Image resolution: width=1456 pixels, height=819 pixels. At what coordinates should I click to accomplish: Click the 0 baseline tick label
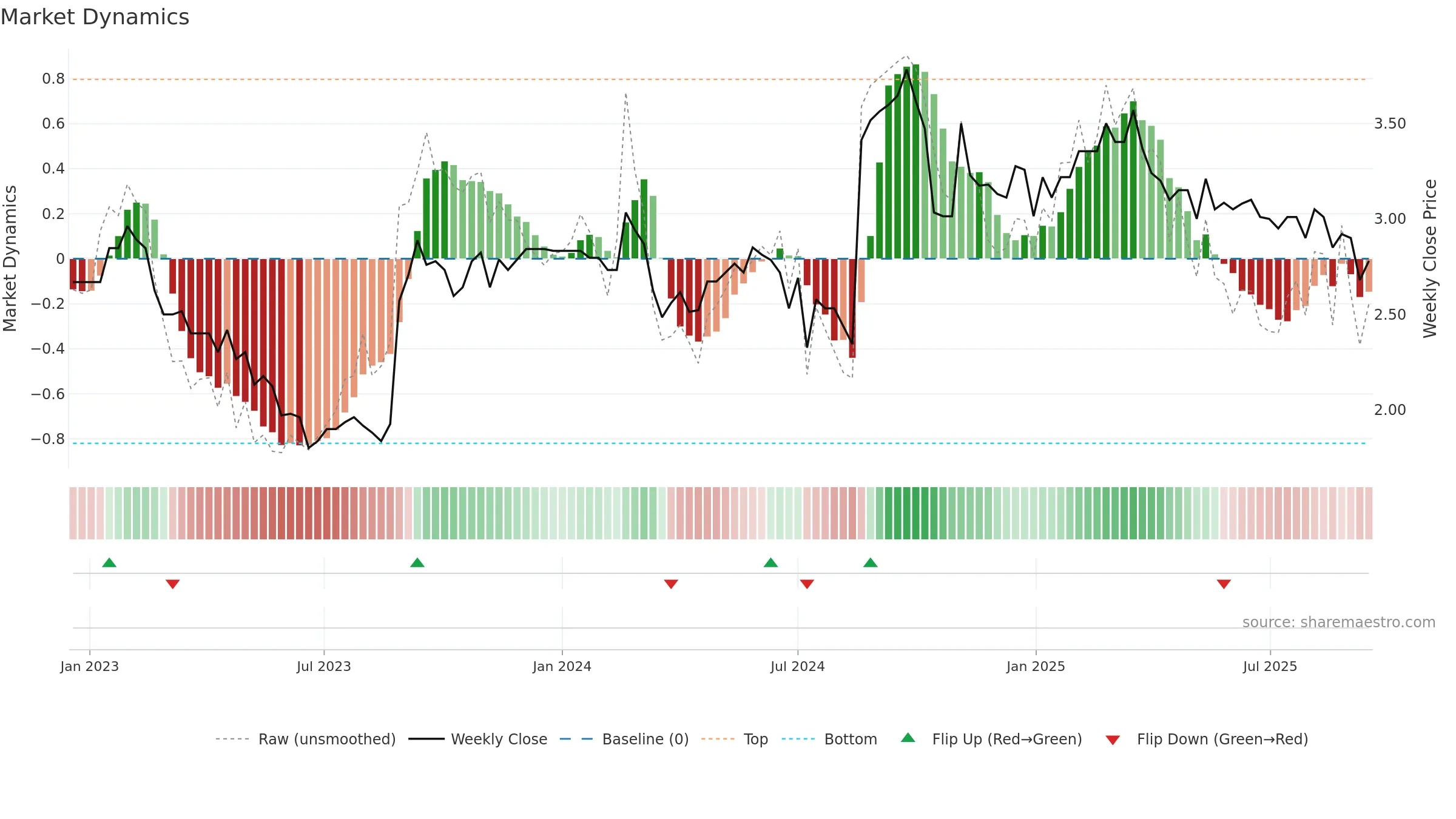click(60, 259)
